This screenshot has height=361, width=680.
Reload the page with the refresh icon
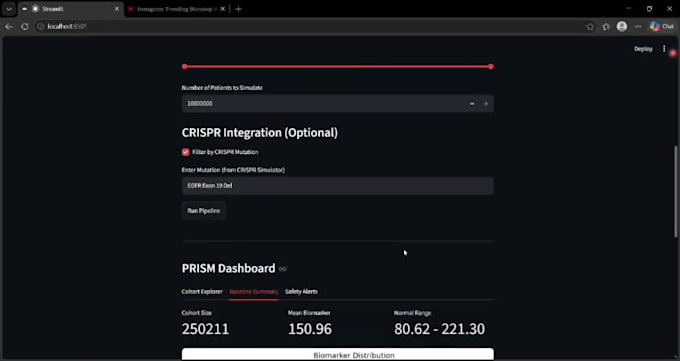coord(25,26)
